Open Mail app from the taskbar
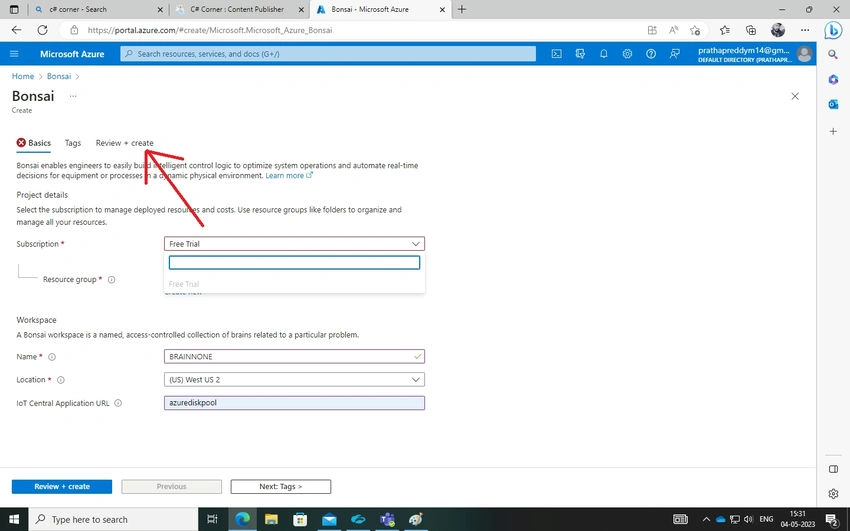This screenshot has width=850, height=531. tap(329, 519)
